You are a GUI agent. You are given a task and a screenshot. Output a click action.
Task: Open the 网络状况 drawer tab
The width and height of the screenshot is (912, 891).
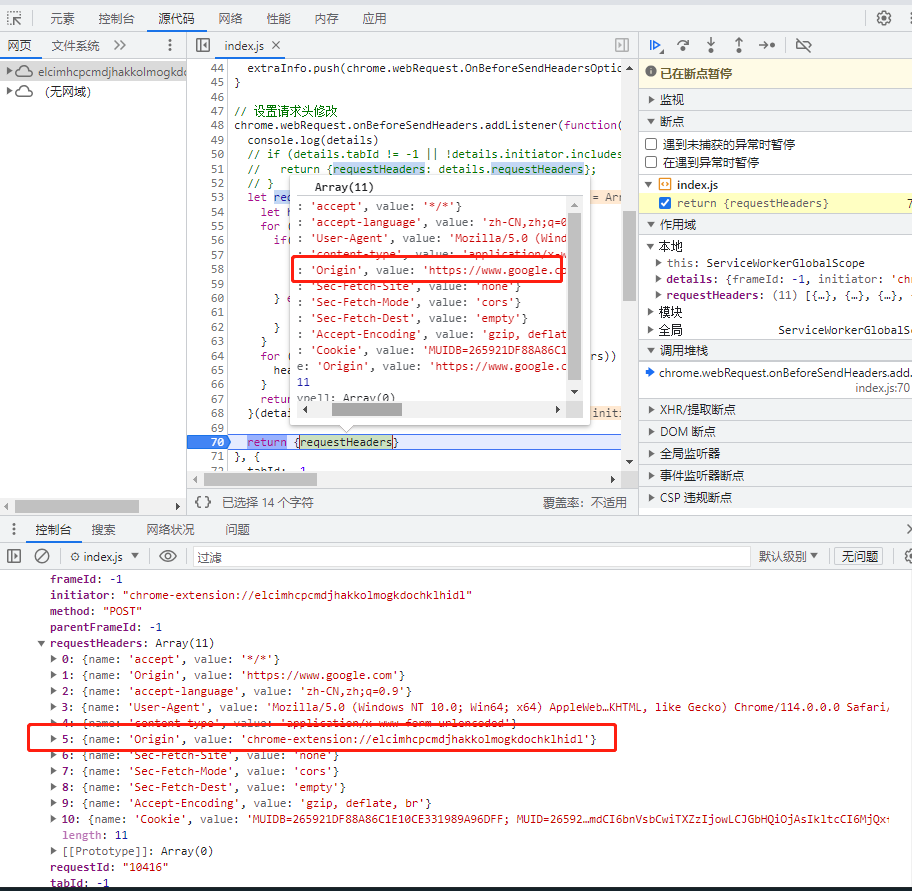click(x=172, y=529)
